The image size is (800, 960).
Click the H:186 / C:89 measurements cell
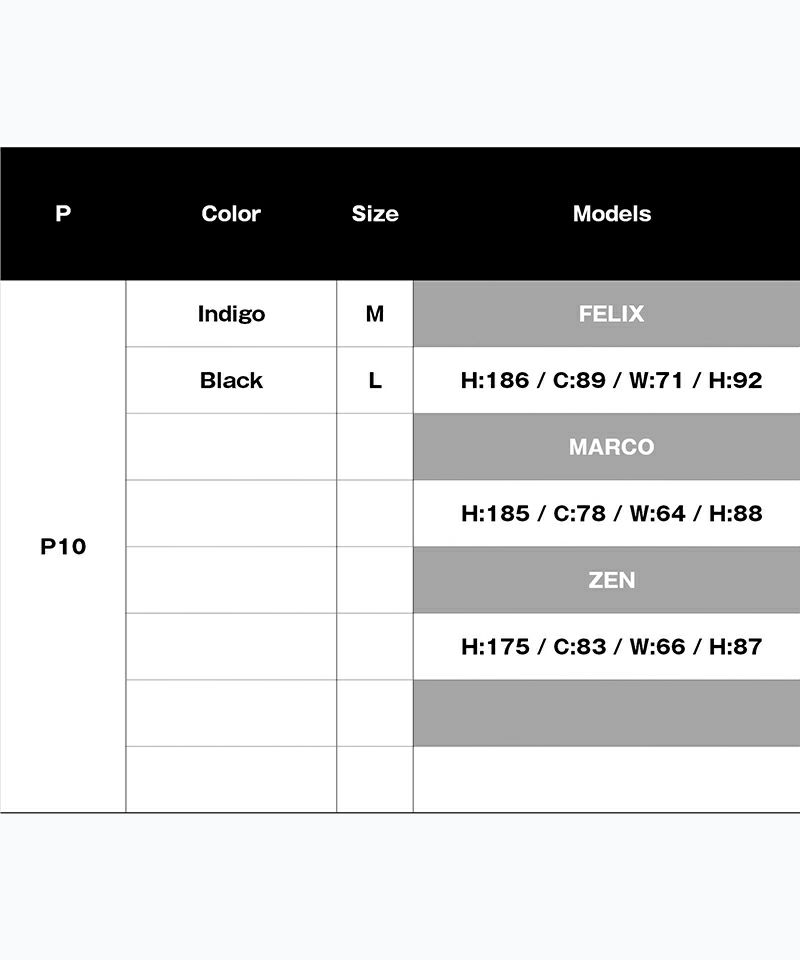pyautogui.click(x=611, y=380)
